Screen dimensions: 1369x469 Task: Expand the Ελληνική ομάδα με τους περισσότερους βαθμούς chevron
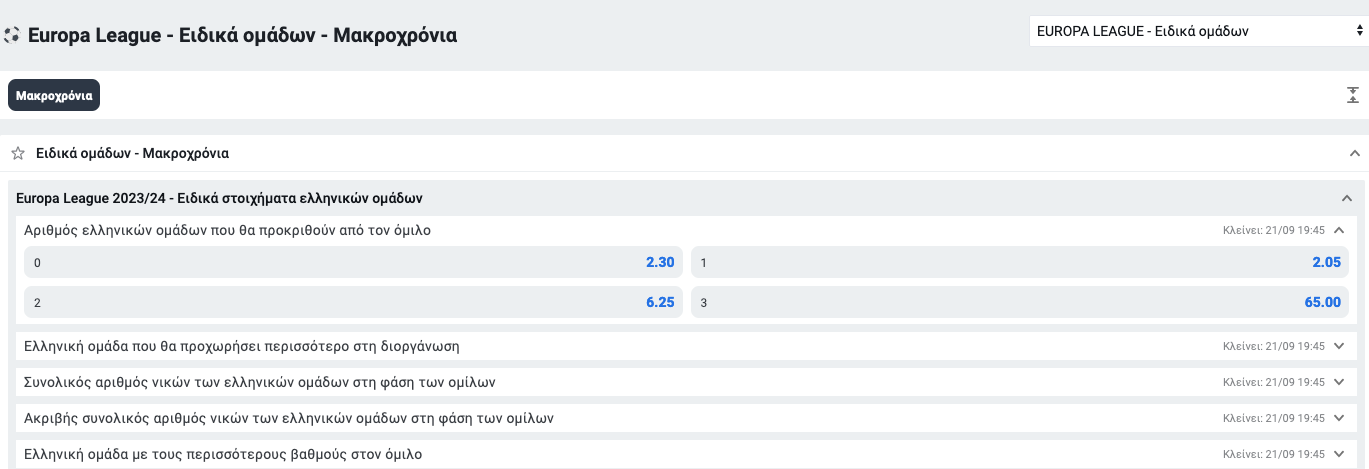coord(1339,454)
